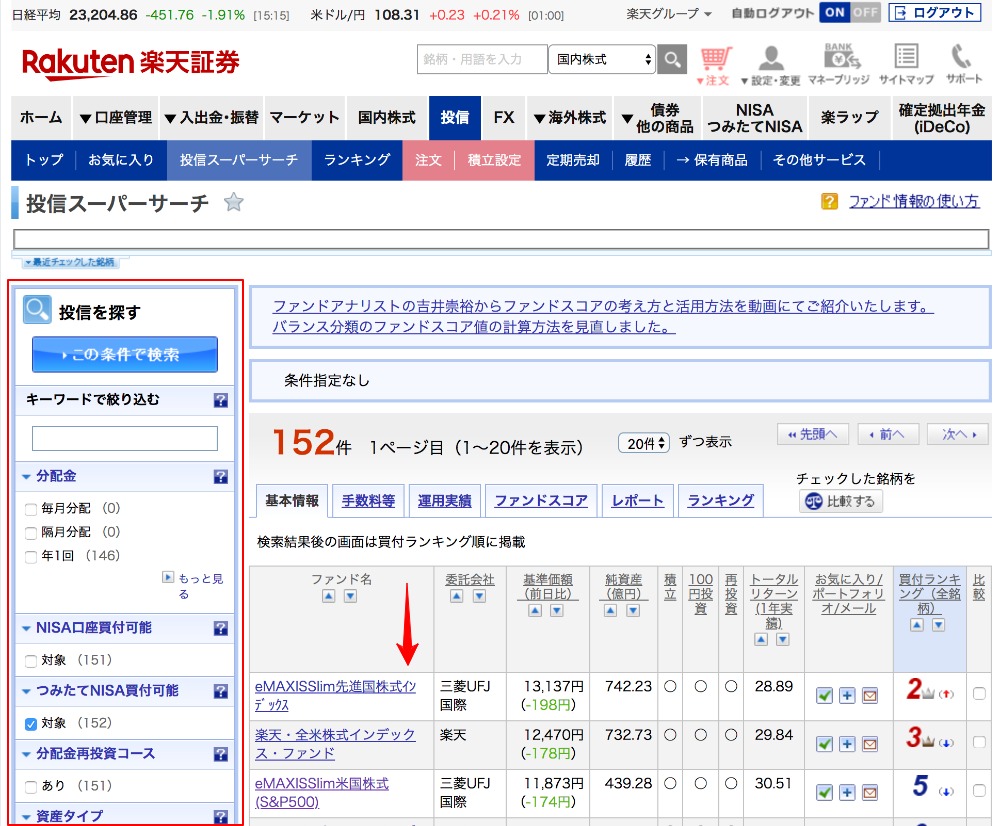This screenshot has height=826, width=1000.
Task: Click the help icon for つみたてNISA買付可能
Action: 221,691
